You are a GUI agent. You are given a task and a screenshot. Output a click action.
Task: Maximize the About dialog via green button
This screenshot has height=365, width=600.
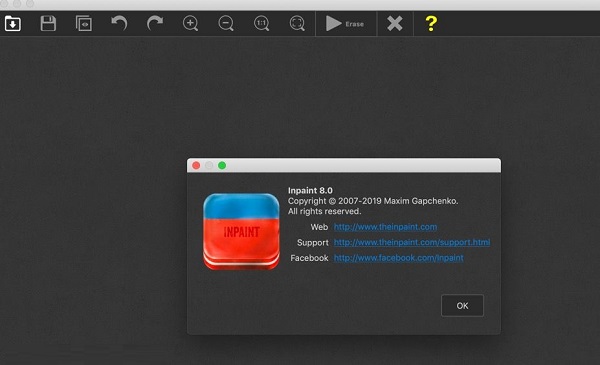(x=222, y=165)
